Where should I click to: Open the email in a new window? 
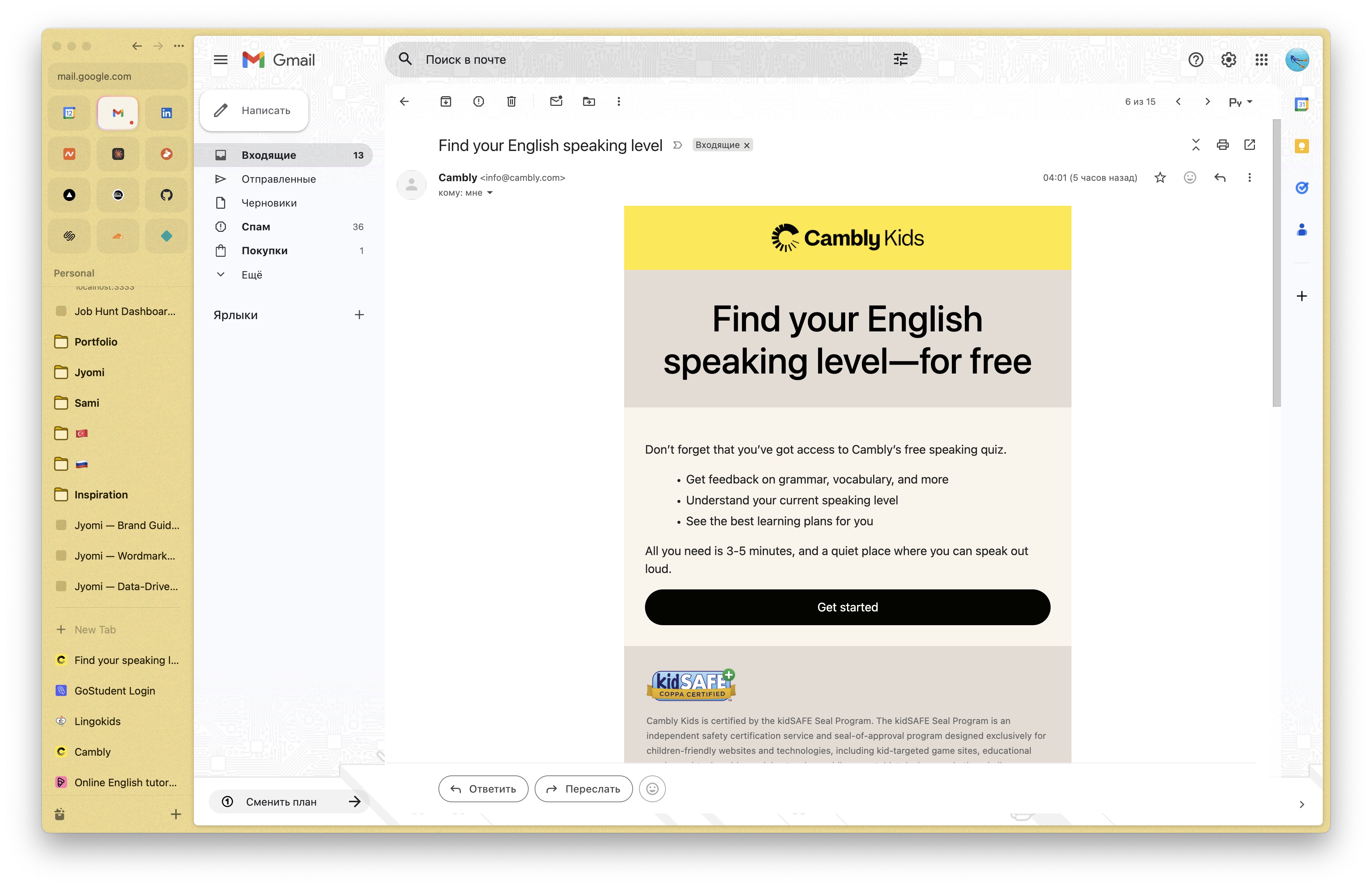(x=1250, y=145)
